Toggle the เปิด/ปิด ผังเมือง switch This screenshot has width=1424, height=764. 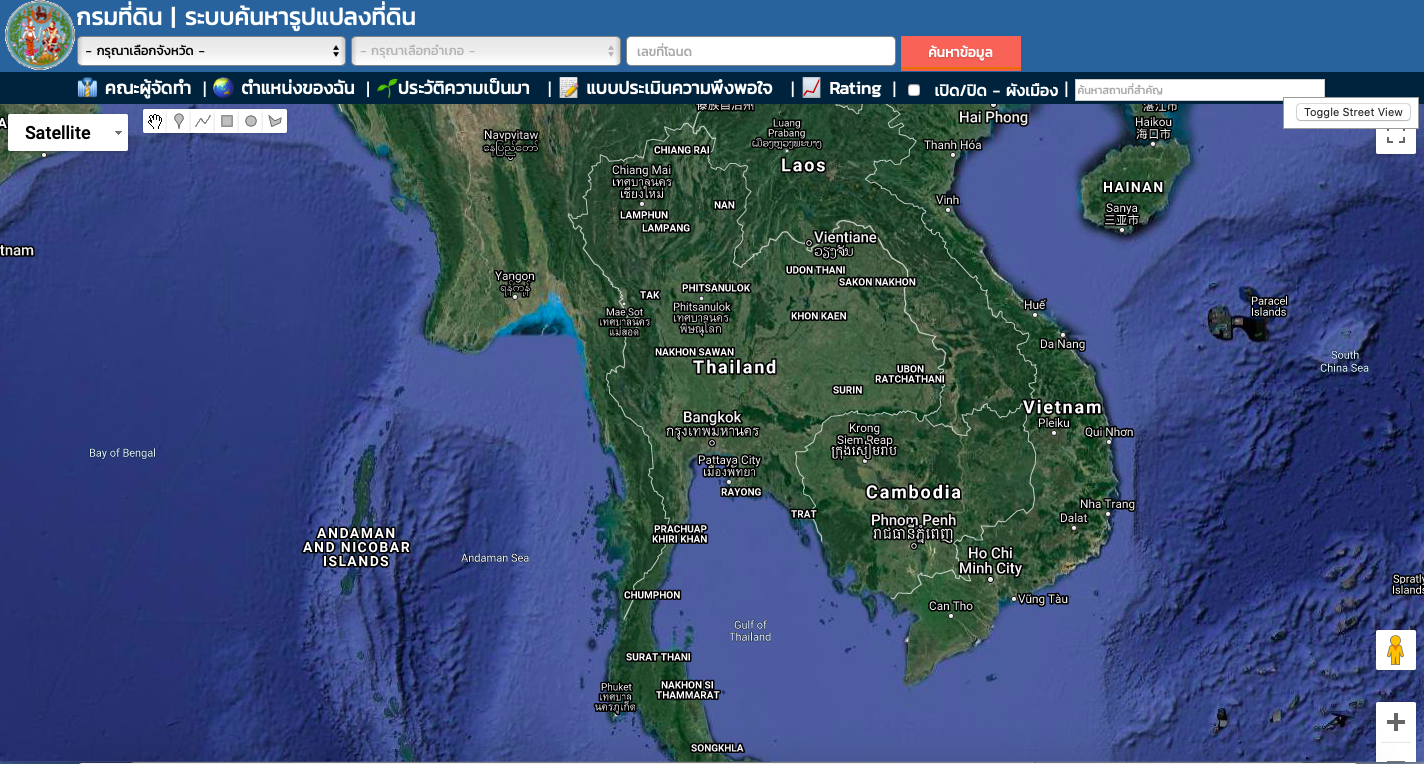pyautogui.click(x=911, y=88)
